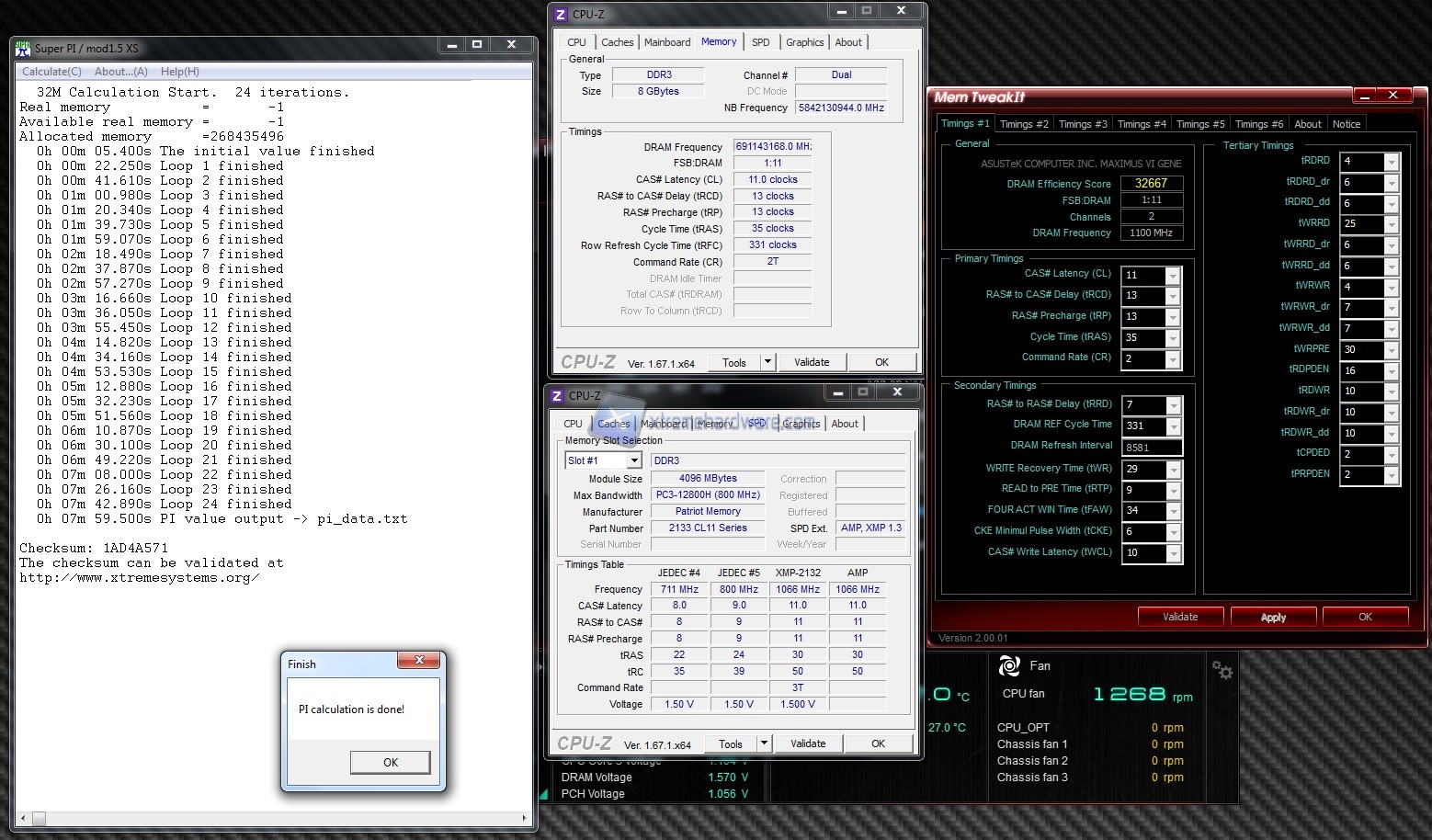Switch to Timings #2 tab

pyautogui.click(x=1023, y=124)
